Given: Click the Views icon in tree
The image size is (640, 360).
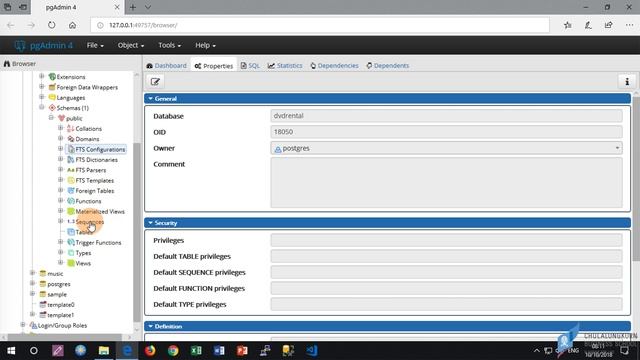Looking at the screenshot, I should pyautogui.click(x=71, y=263).
